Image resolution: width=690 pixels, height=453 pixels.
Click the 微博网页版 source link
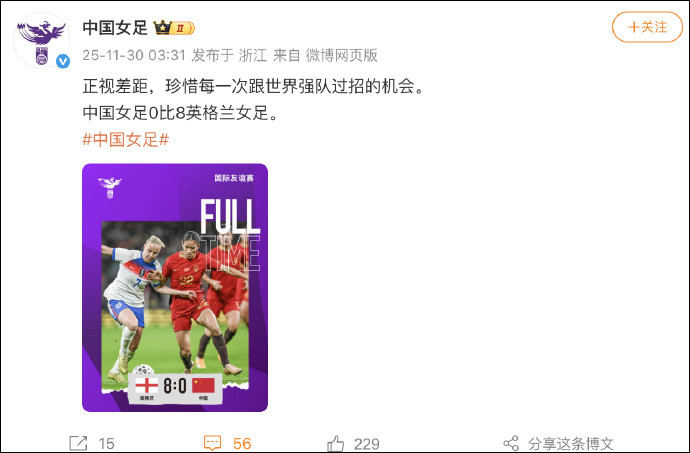click(x=341, y=55)
